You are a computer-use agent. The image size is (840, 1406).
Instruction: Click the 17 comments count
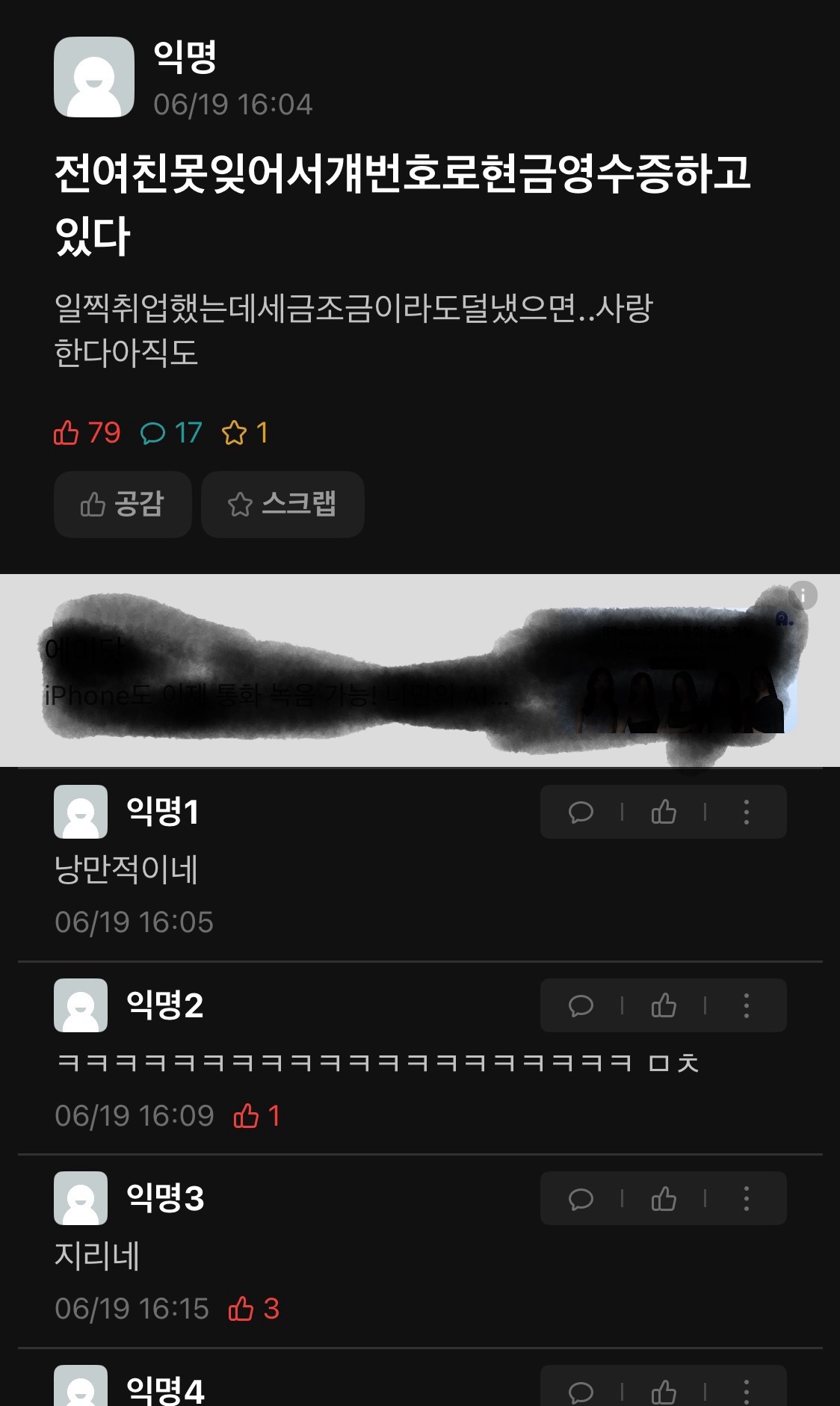171,433
